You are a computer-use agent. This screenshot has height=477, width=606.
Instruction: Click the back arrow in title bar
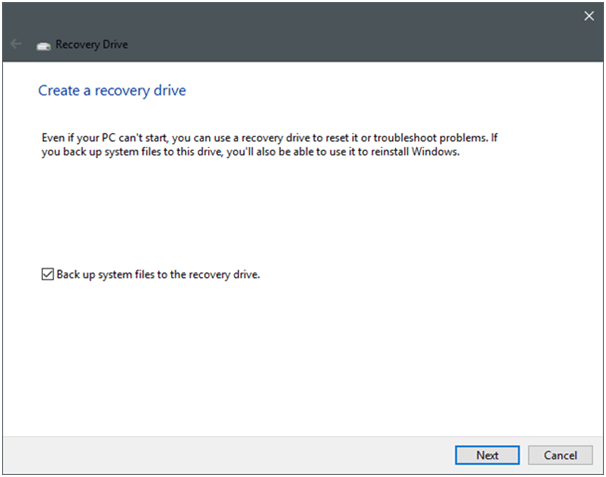point(16,45)
